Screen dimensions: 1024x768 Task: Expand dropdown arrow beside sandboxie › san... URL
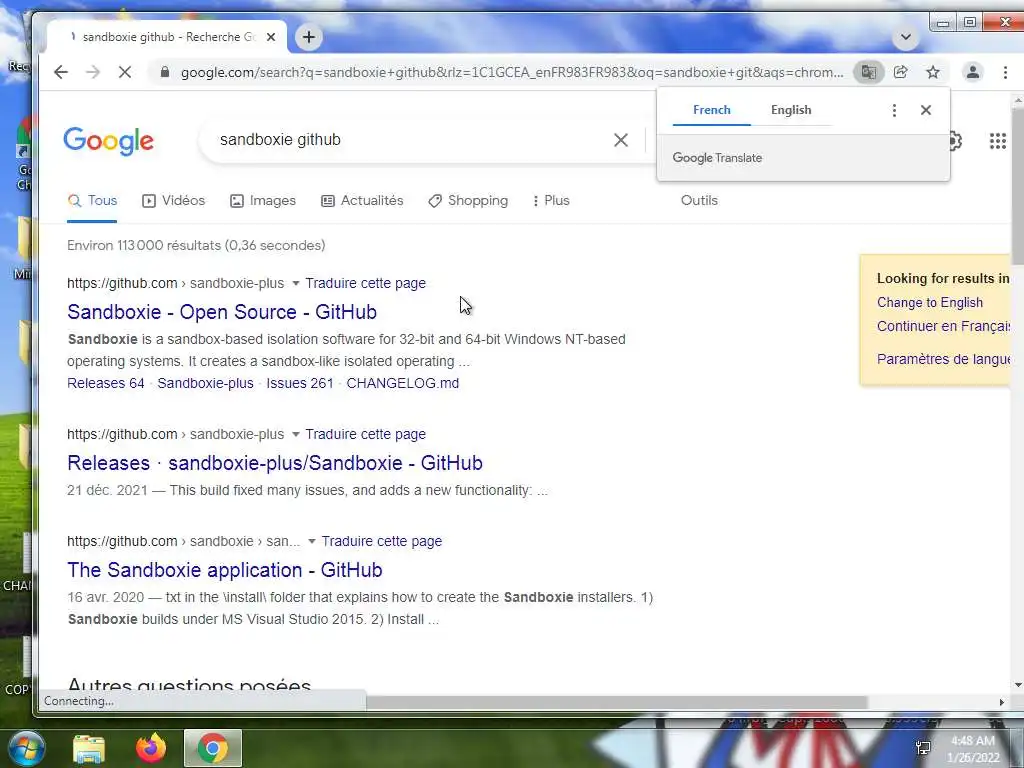click(312, 541)
